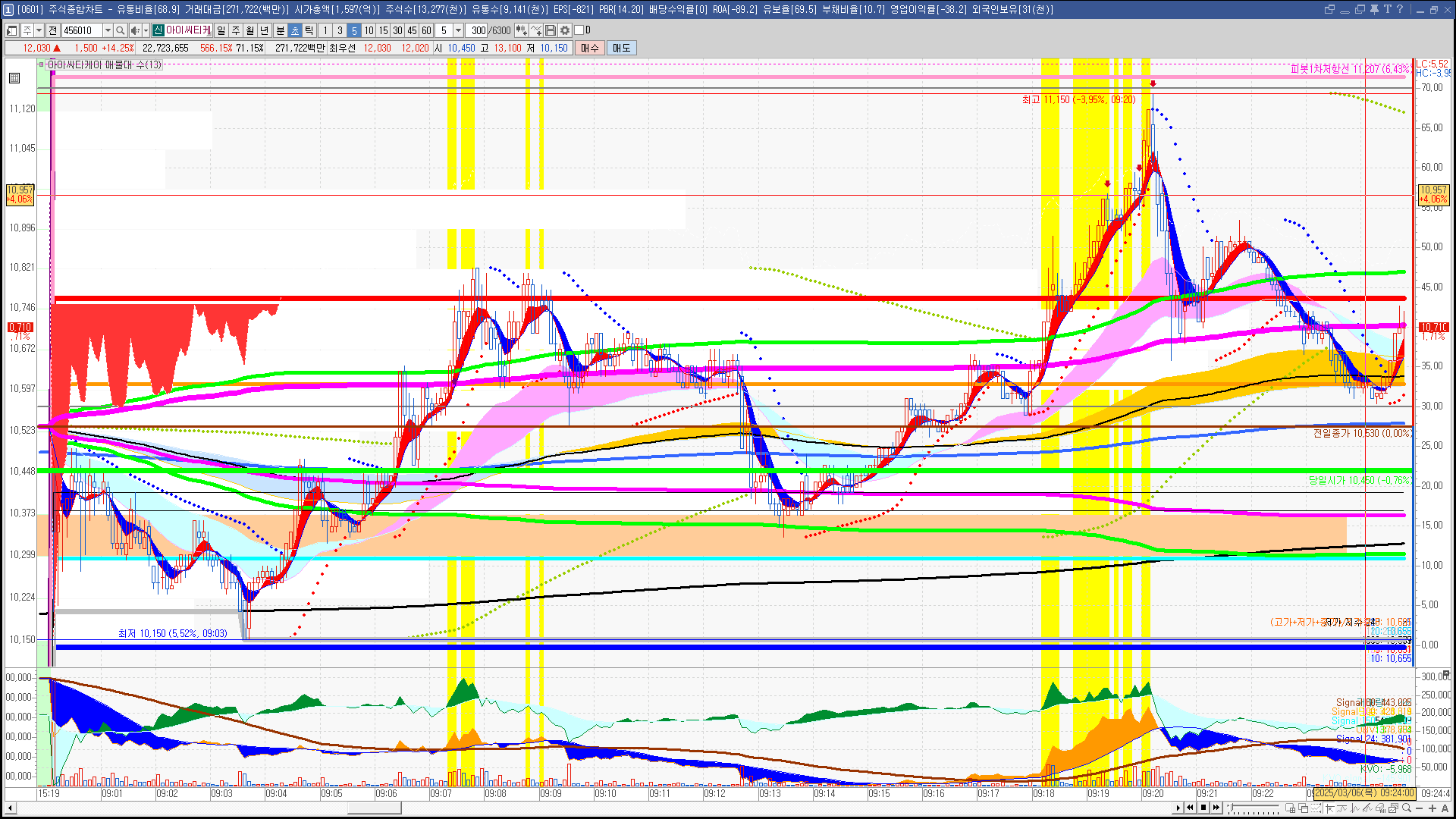Viewport: 1456px width, 819px height.
Task: Click the fast-forward replay button
Action: coord(1216,808)
